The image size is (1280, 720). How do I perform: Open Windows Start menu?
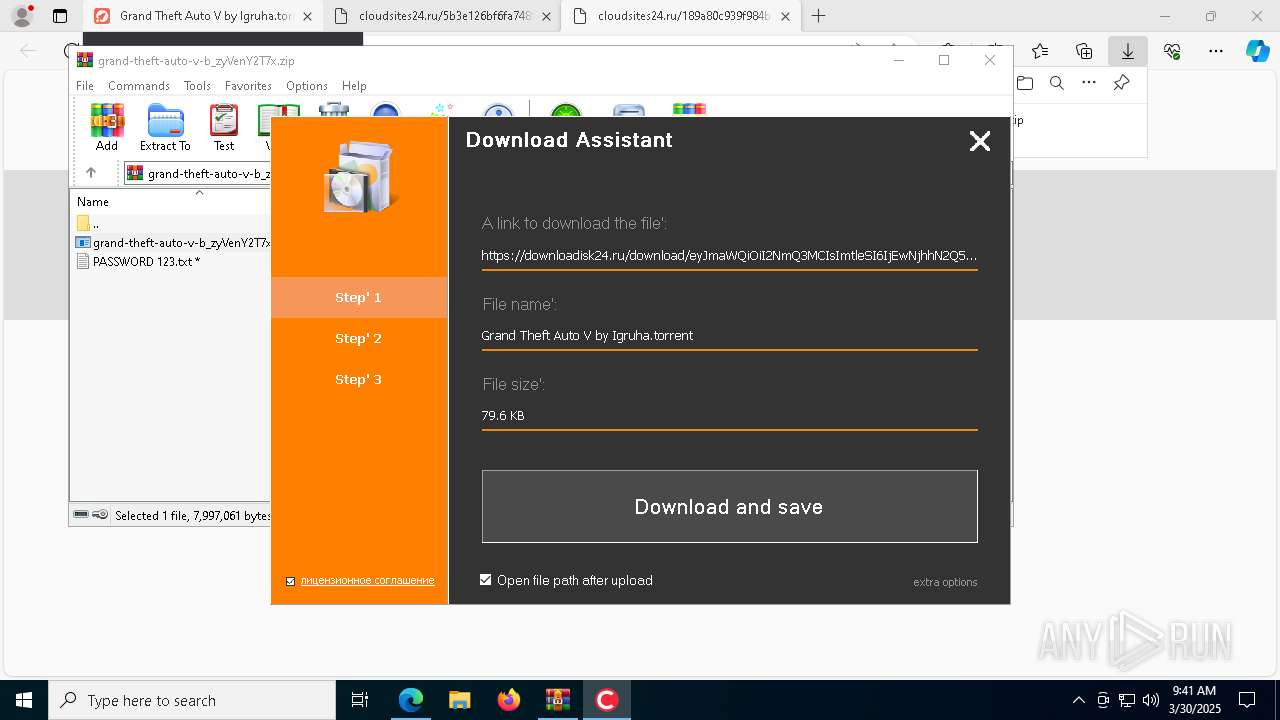pos(24,700)
